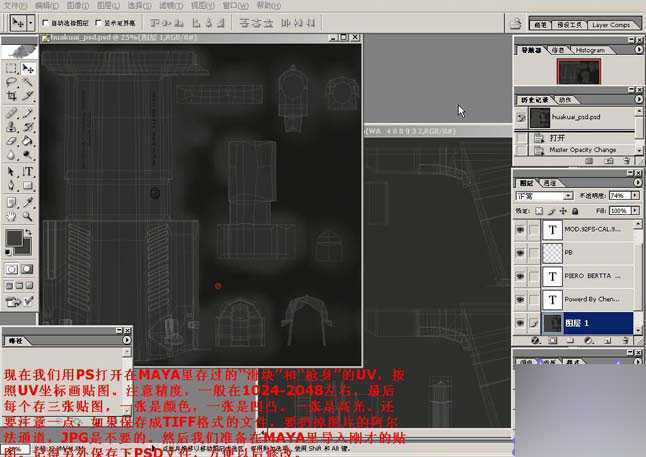Screen dimensions: 646x457
Task: Select the Slice tool
Action: point(28,96)
